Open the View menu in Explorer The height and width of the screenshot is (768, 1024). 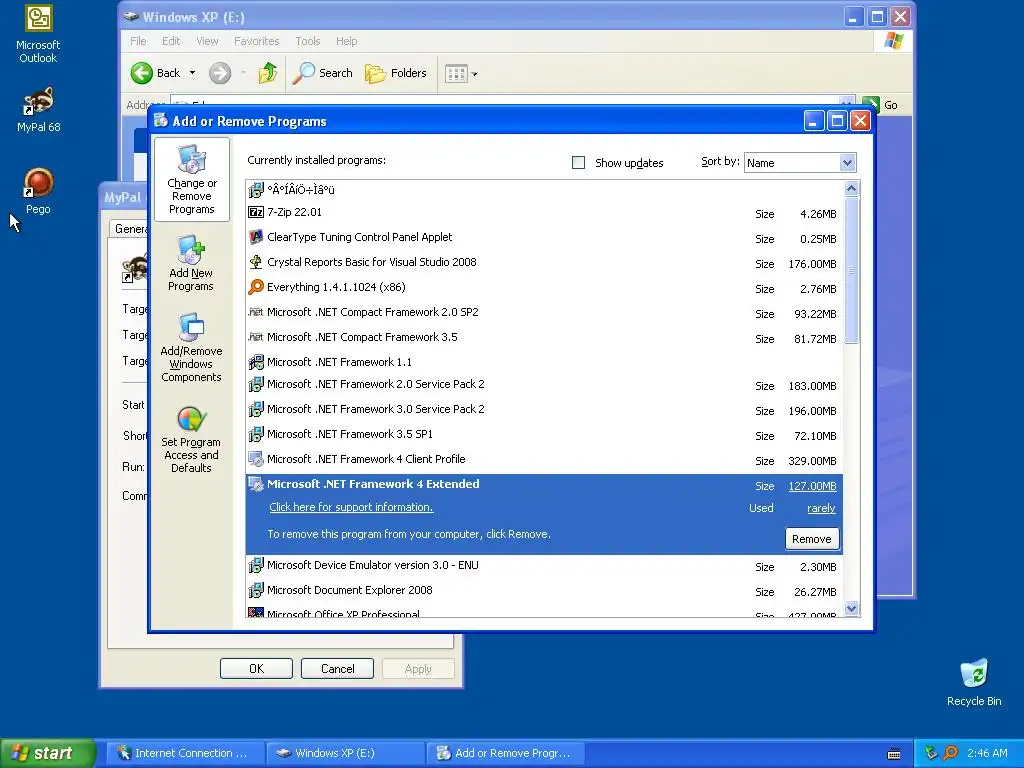click(x=208, y=41)
